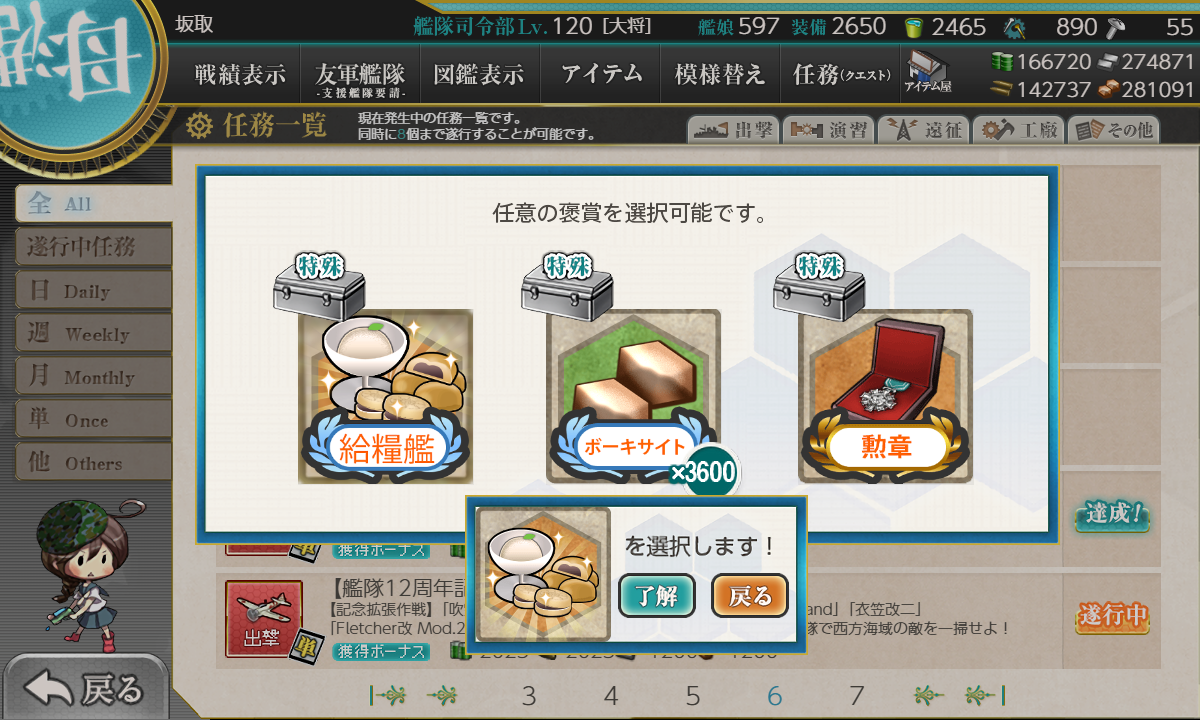The image size is (1200, 720).
Task: Choose the ボーキサイト x3600 reward
Action: click(x=634, y=397)
